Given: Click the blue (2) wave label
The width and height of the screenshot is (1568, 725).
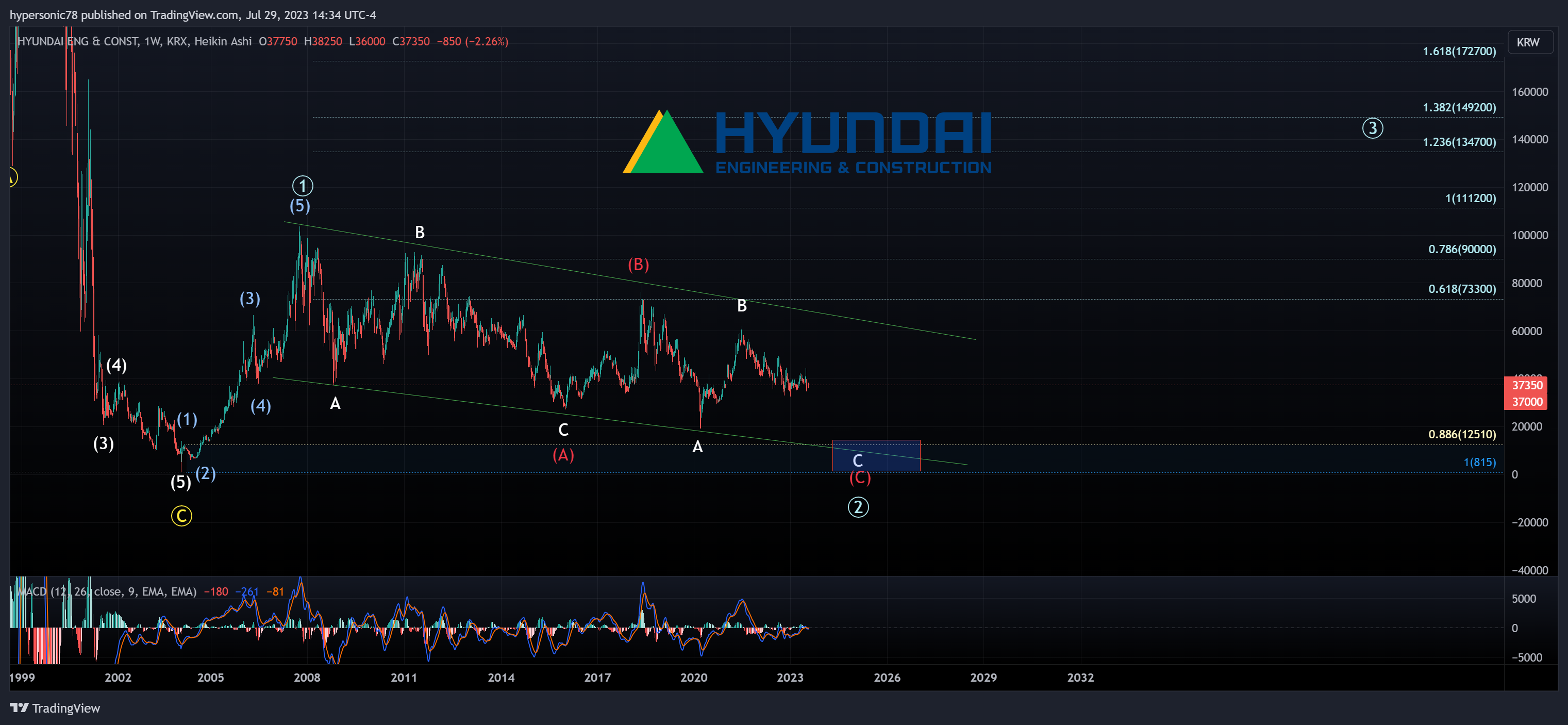Looking at the screenshot, I should 205,473.
